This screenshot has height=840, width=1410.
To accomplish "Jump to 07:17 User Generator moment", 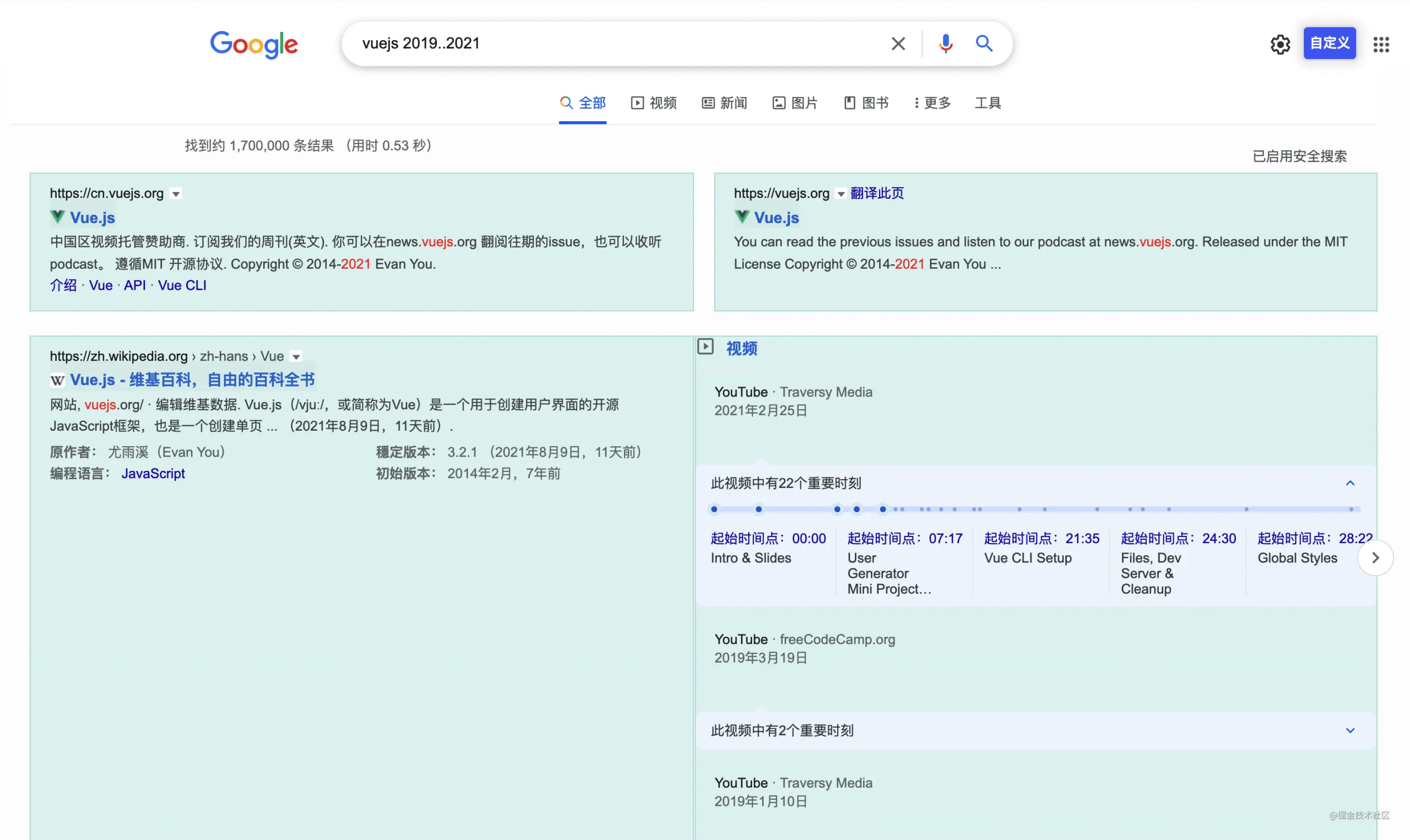I will tap(905, 563).
